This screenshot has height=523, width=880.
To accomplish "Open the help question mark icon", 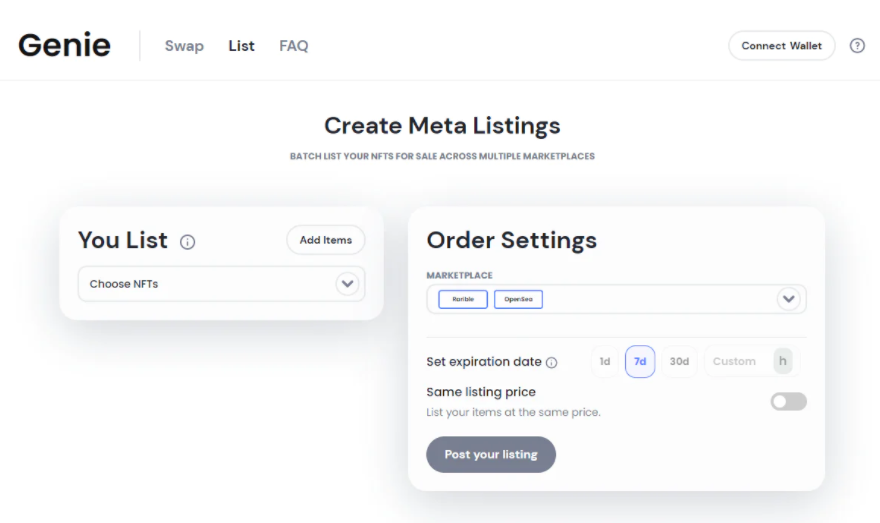I will click(x=857, y=46).
